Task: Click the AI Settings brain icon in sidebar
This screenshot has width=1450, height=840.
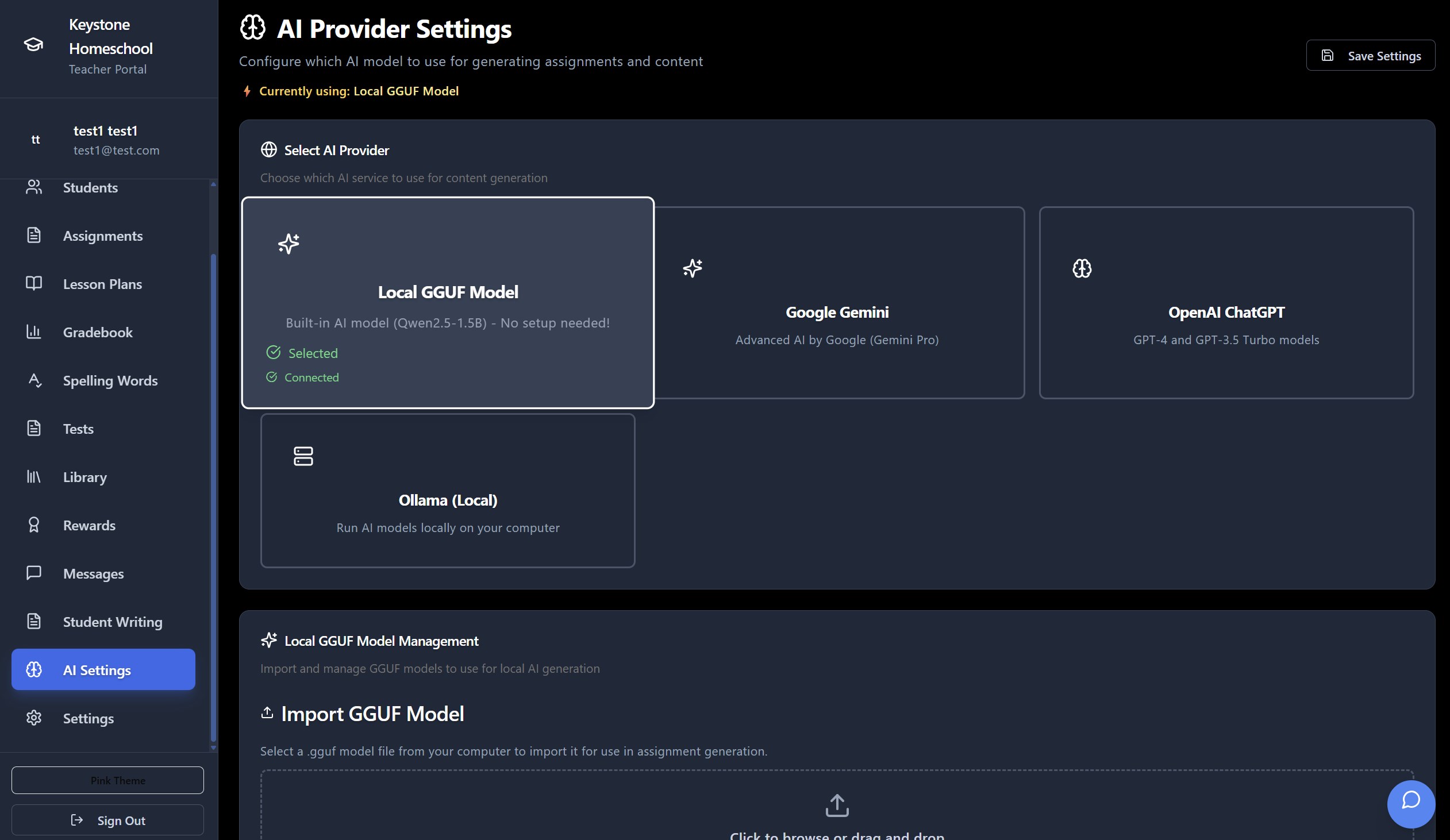Action: point(34,670)
